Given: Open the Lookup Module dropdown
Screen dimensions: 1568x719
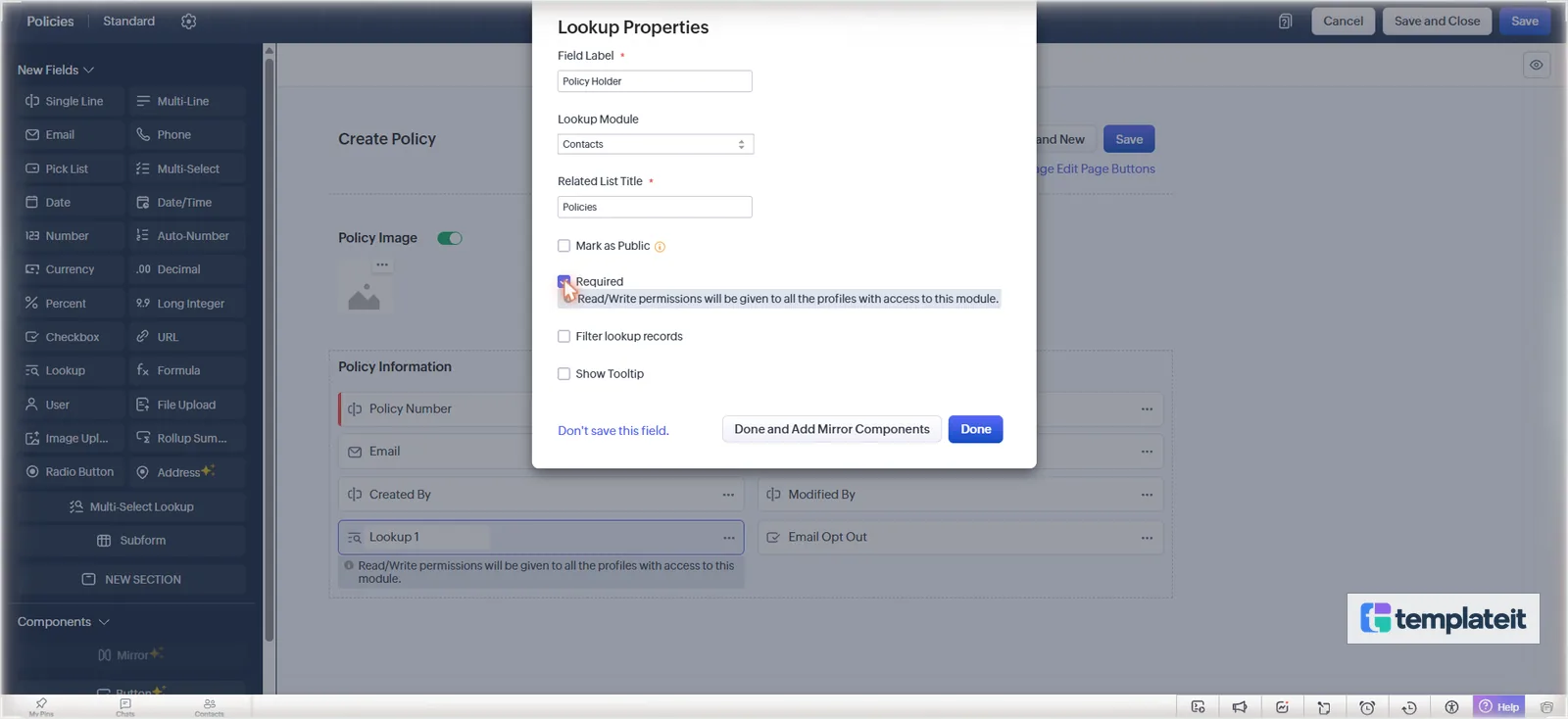Looking at the screenshot, I should pos(656,144).
